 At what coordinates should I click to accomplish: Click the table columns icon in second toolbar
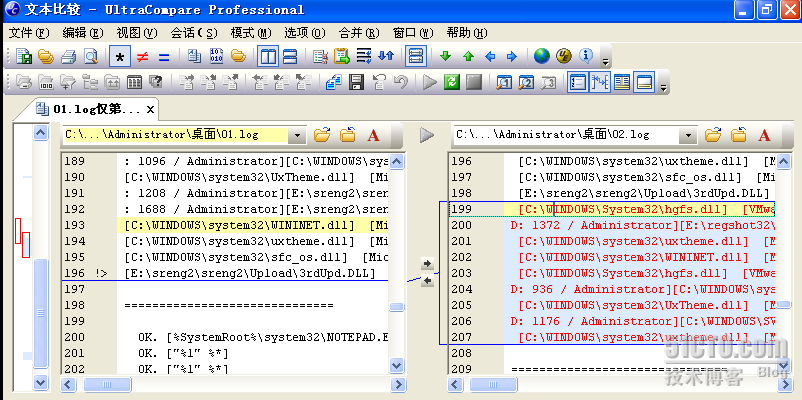click(x=134, y=82)
